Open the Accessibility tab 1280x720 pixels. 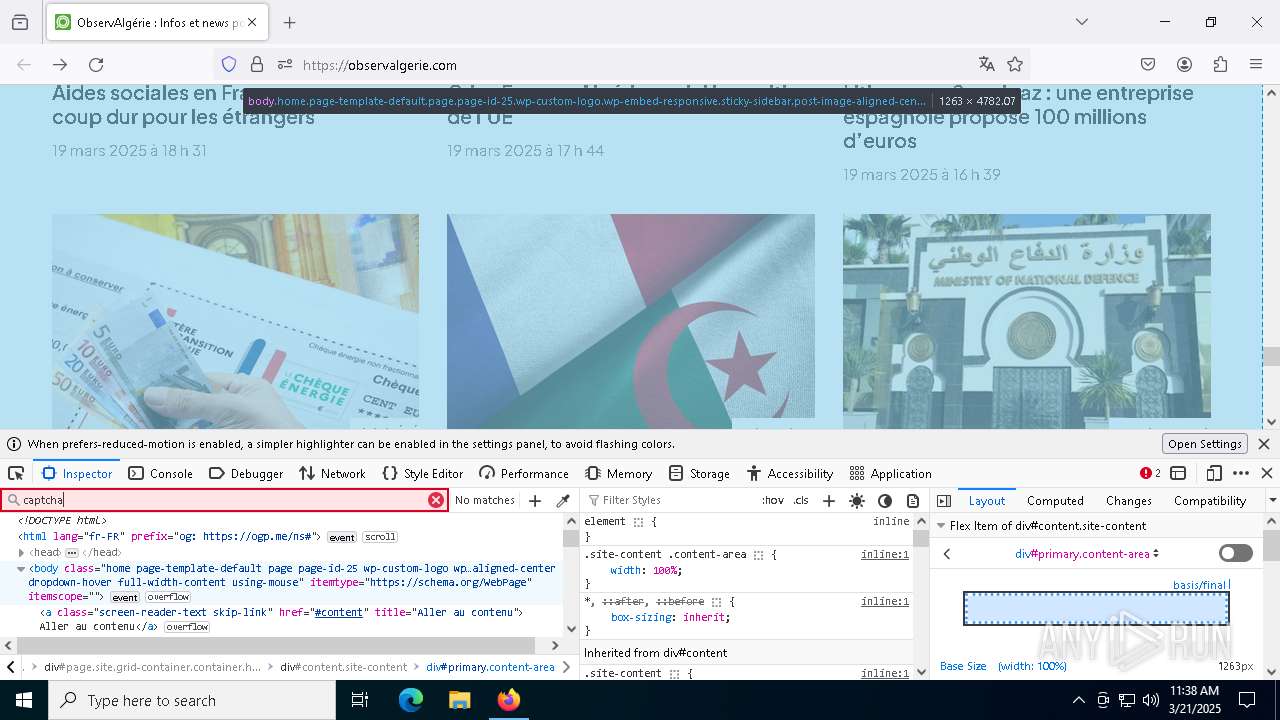(789, 473)
